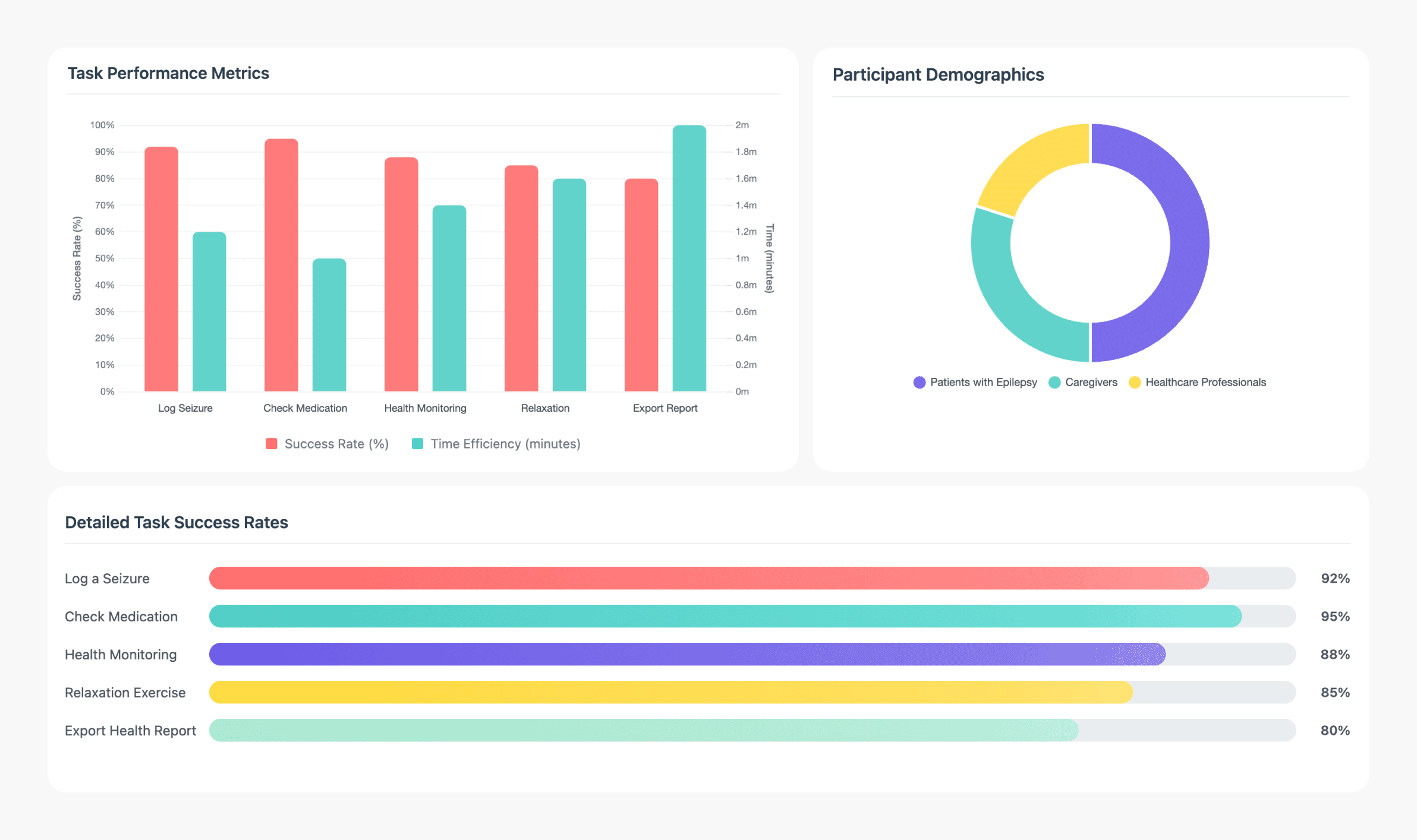Click the teal Export Report time bar
This screenshot has height=840, width=1417.
coord(689,258)
